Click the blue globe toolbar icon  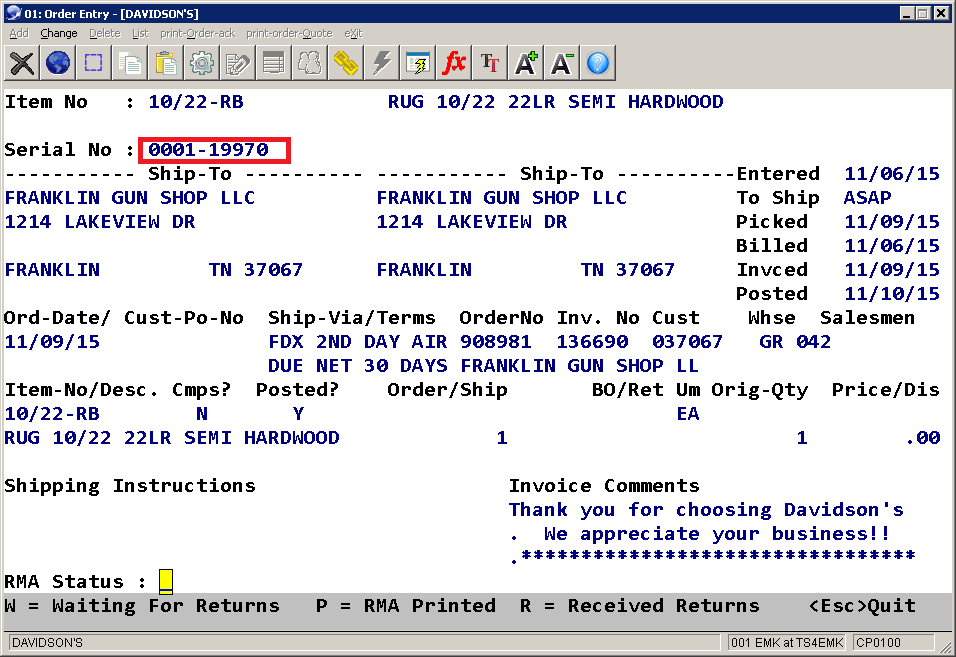[x=58, y=63]
